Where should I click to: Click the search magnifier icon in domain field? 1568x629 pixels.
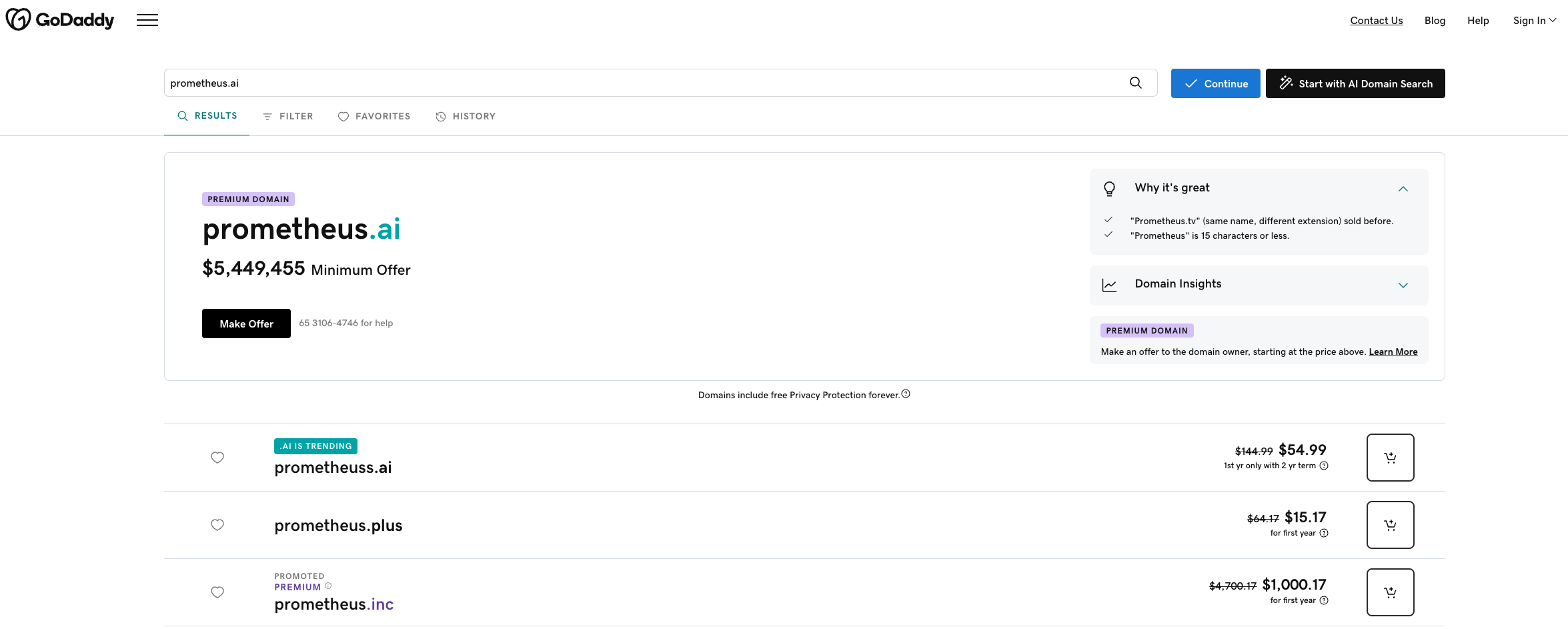(x=1136, y=83)
